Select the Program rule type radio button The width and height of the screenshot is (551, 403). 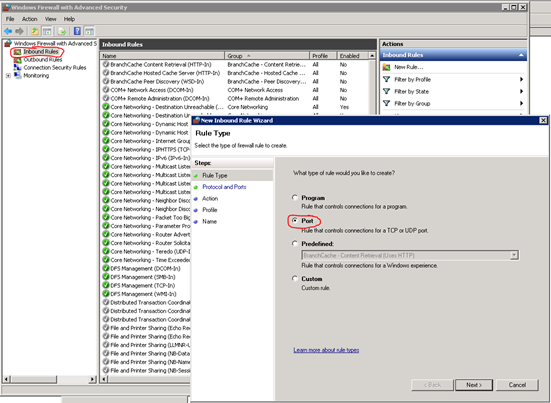click(295, 197)
